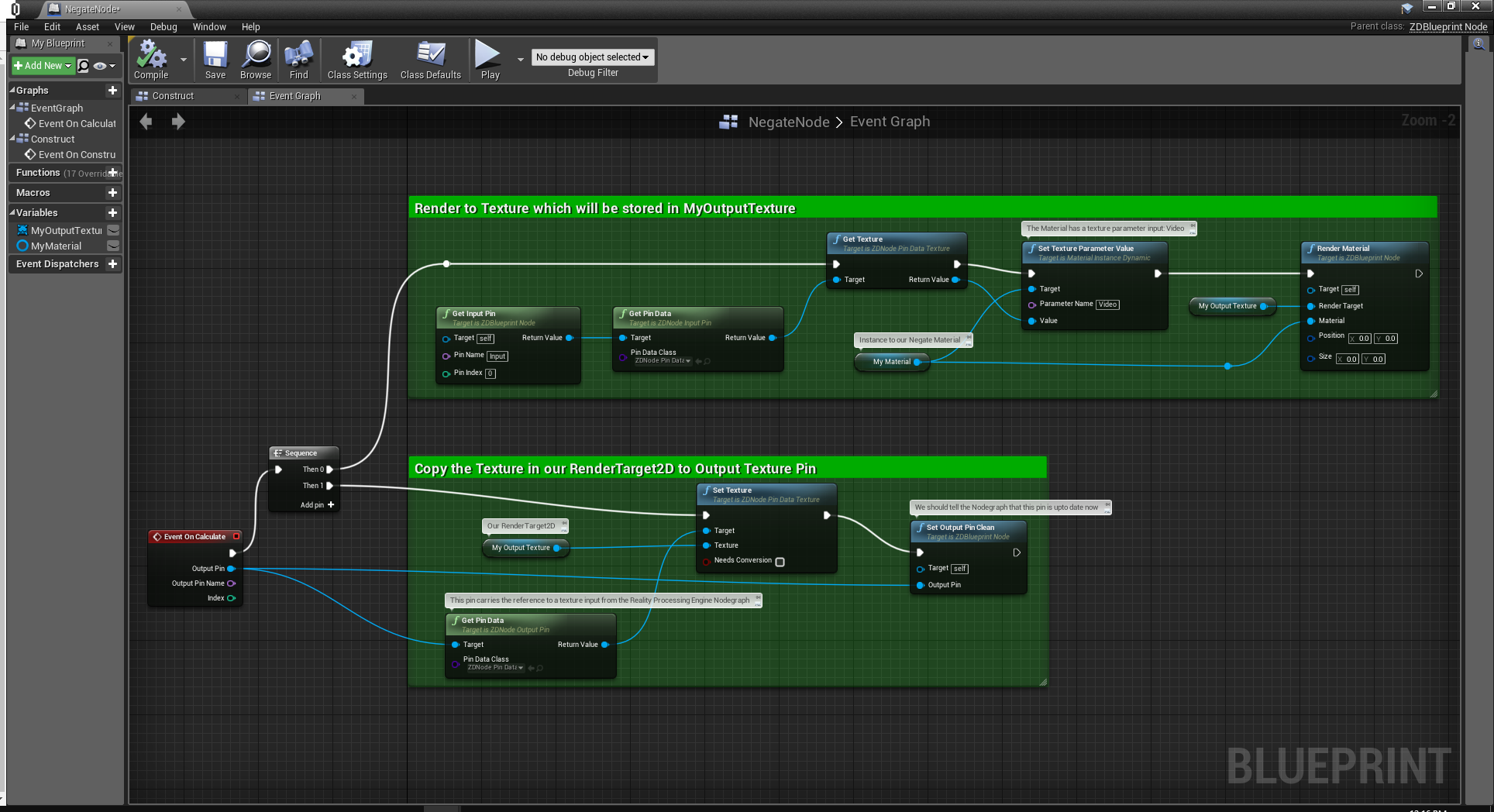Screen dimensions: 1494x812
Task: Toggle visibility eye for MyOutputTexture variable
Action: (113, 230)
